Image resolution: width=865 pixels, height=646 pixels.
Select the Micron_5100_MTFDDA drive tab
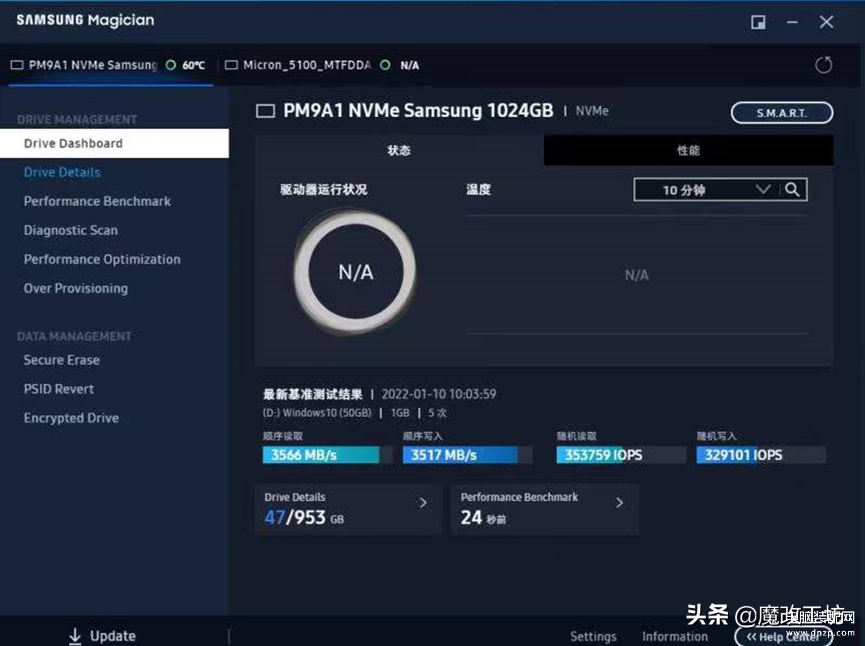[323, 65]
